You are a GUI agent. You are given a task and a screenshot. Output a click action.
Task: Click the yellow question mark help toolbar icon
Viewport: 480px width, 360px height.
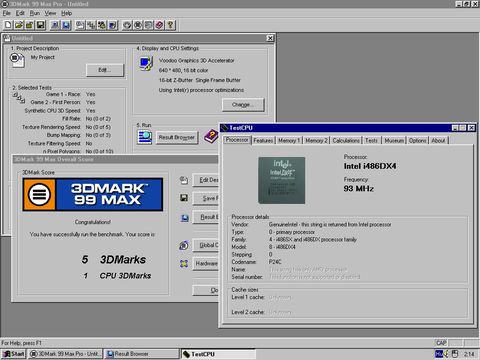(x=170, y=25)
